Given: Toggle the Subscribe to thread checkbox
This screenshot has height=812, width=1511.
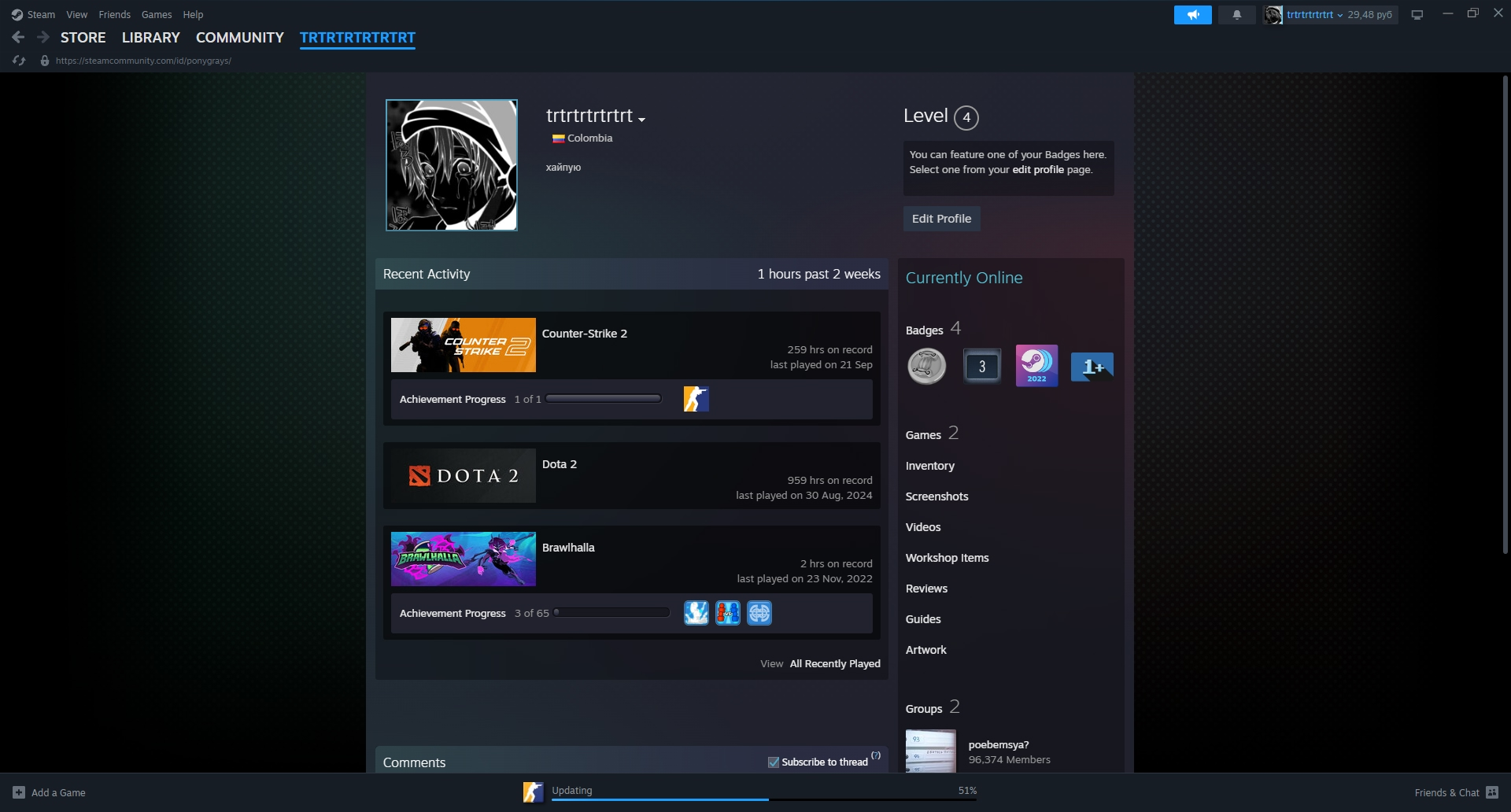Looking at the screenshot, I should coord(774,762).
